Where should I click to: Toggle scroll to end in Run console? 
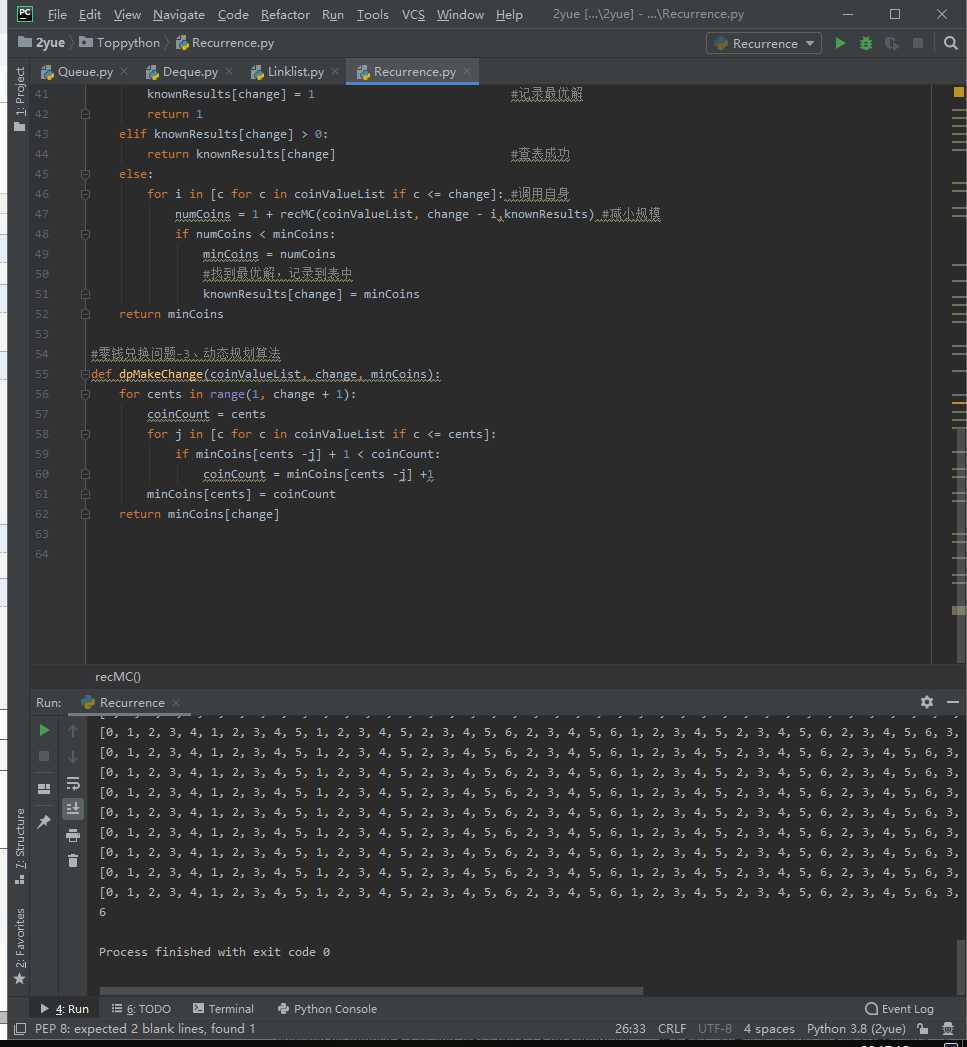pos(73,809)
